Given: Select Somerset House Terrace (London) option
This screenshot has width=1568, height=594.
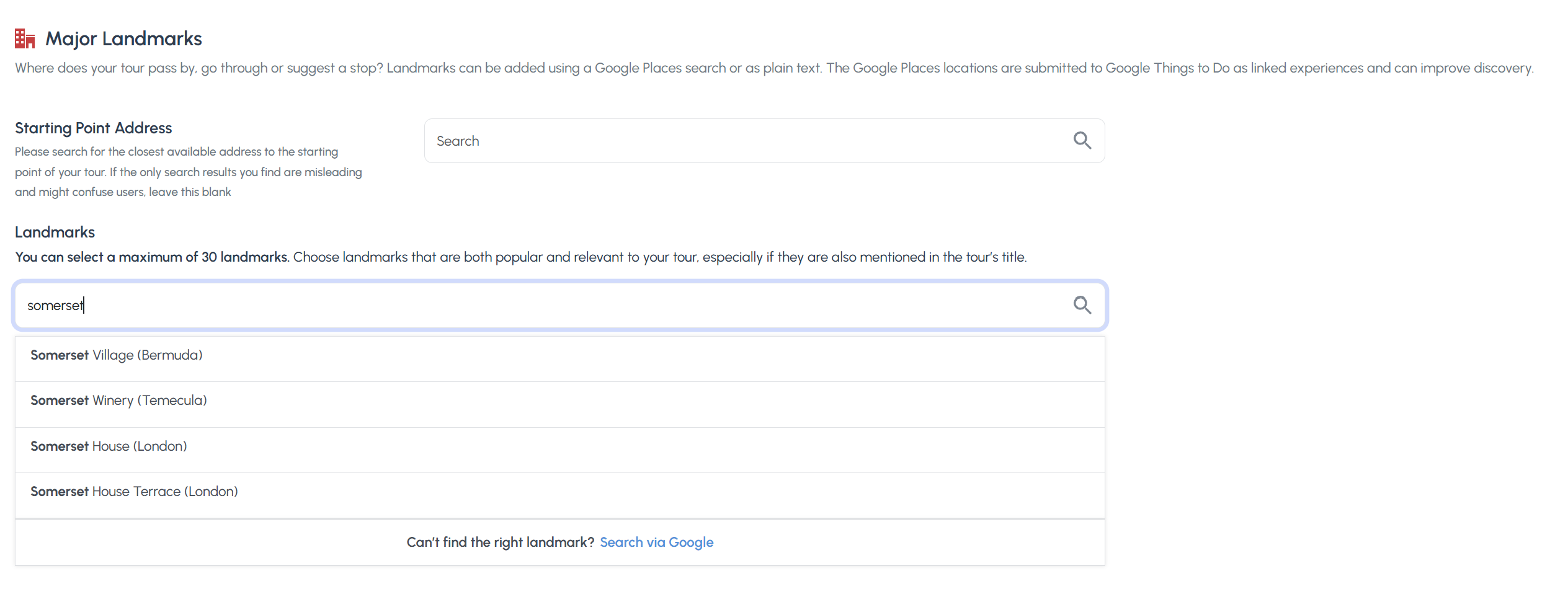Looking at the screenshot, I should click(x=559, y=495).
